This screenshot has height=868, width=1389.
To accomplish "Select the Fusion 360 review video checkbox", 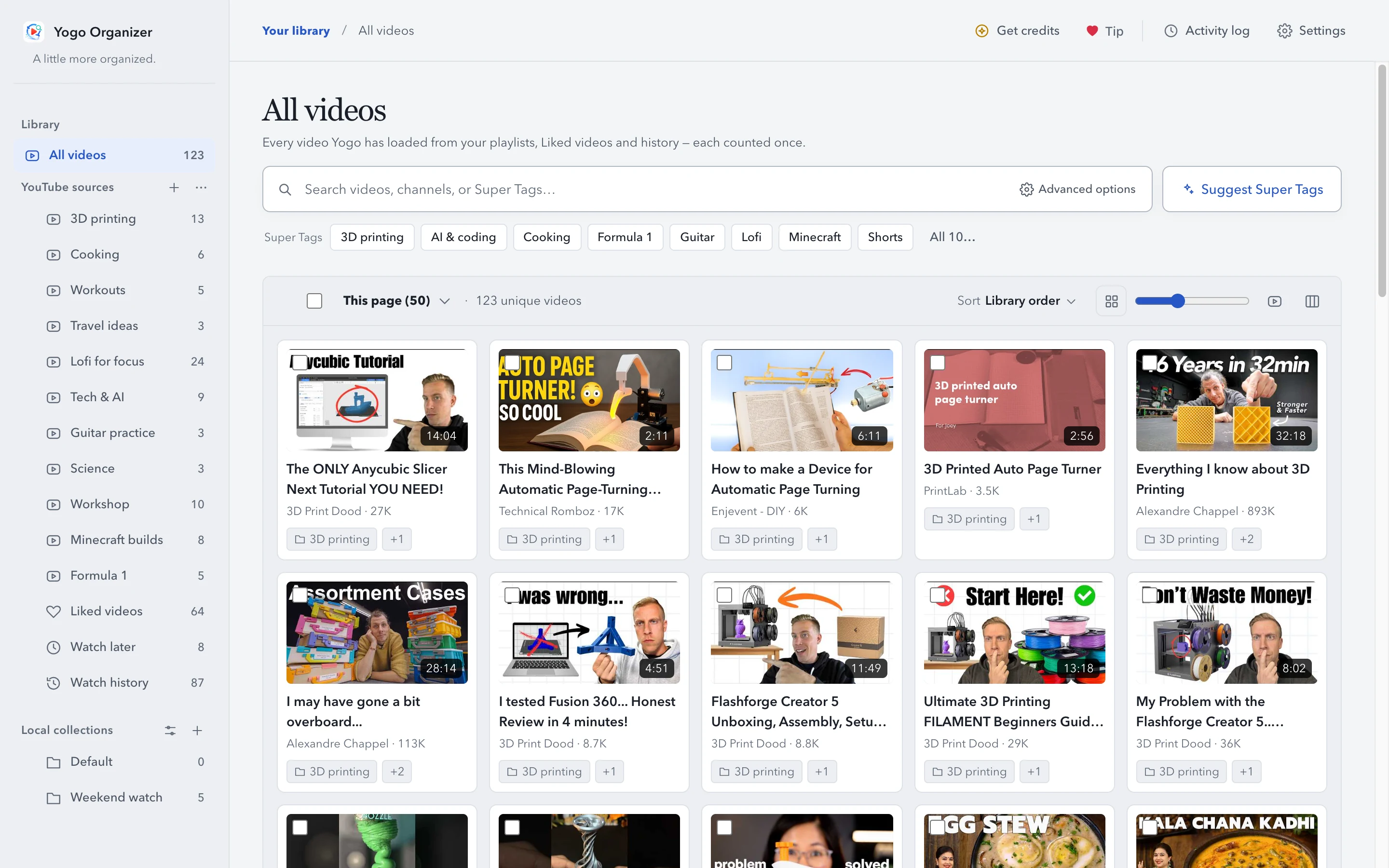I will (512, 596).
